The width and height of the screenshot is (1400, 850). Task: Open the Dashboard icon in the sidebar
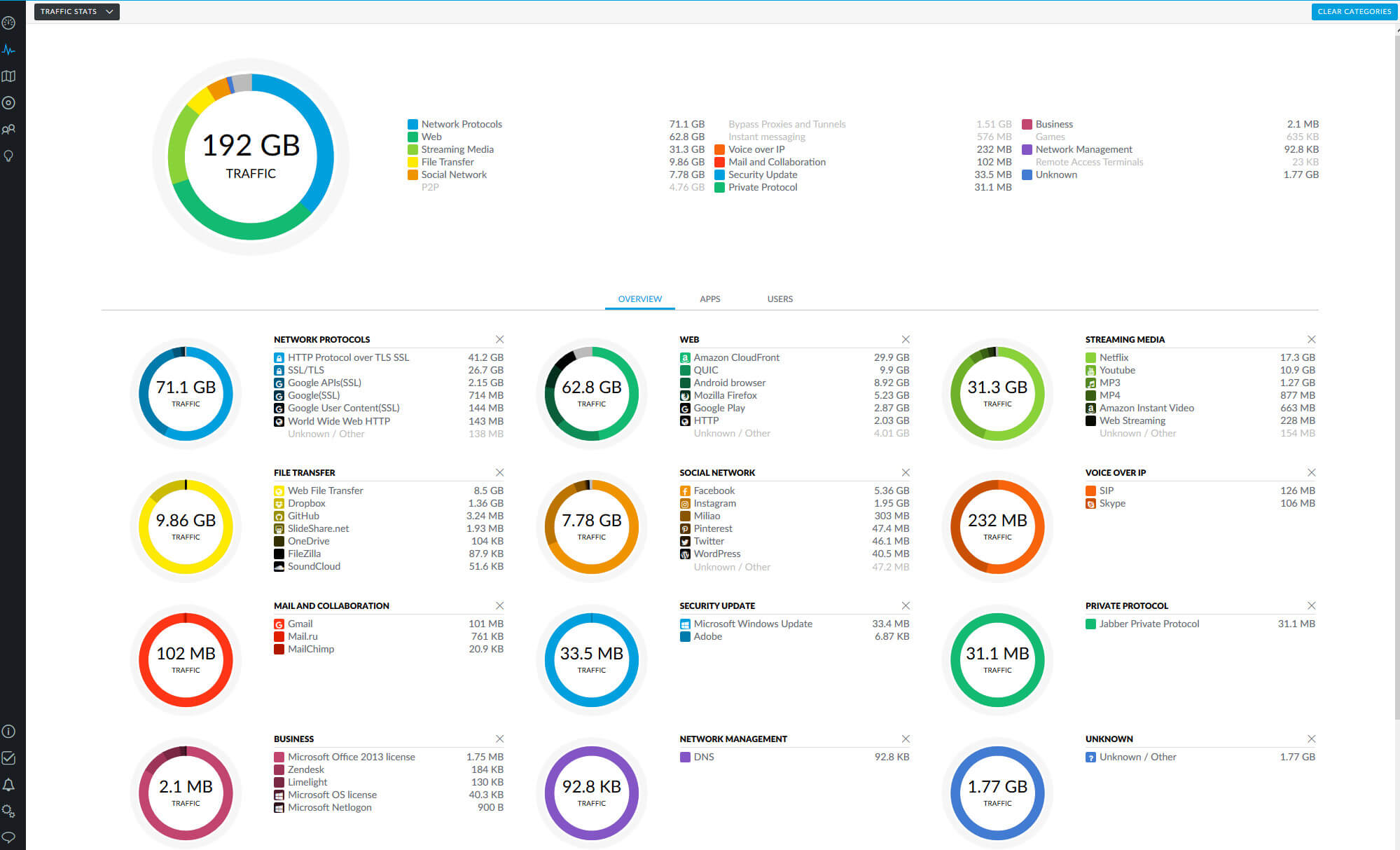[9, 23]
